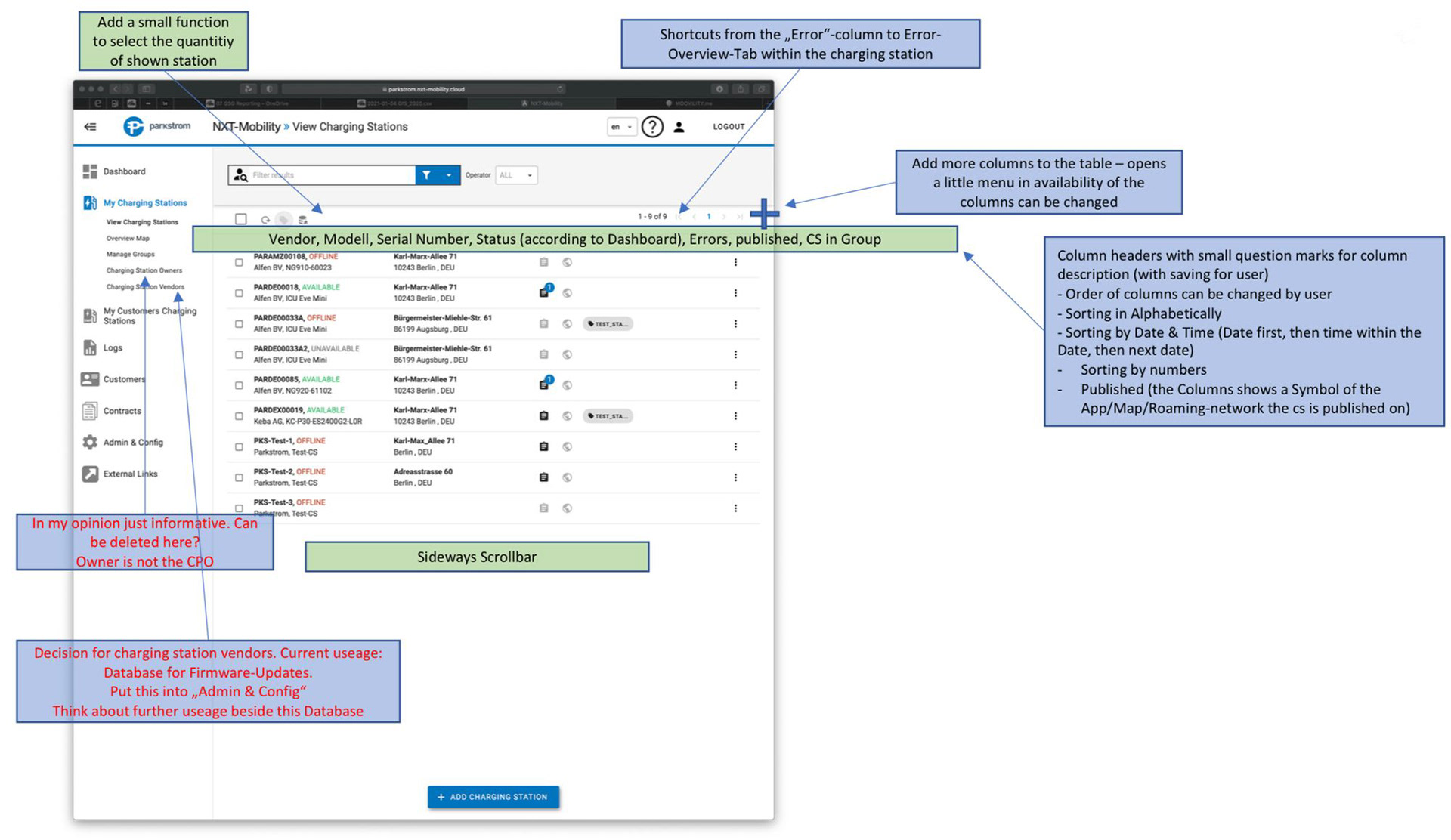1451x840 pixels.
Task: Click address 'Adreasstrasse 60' in the list
Action: [423, 472]
